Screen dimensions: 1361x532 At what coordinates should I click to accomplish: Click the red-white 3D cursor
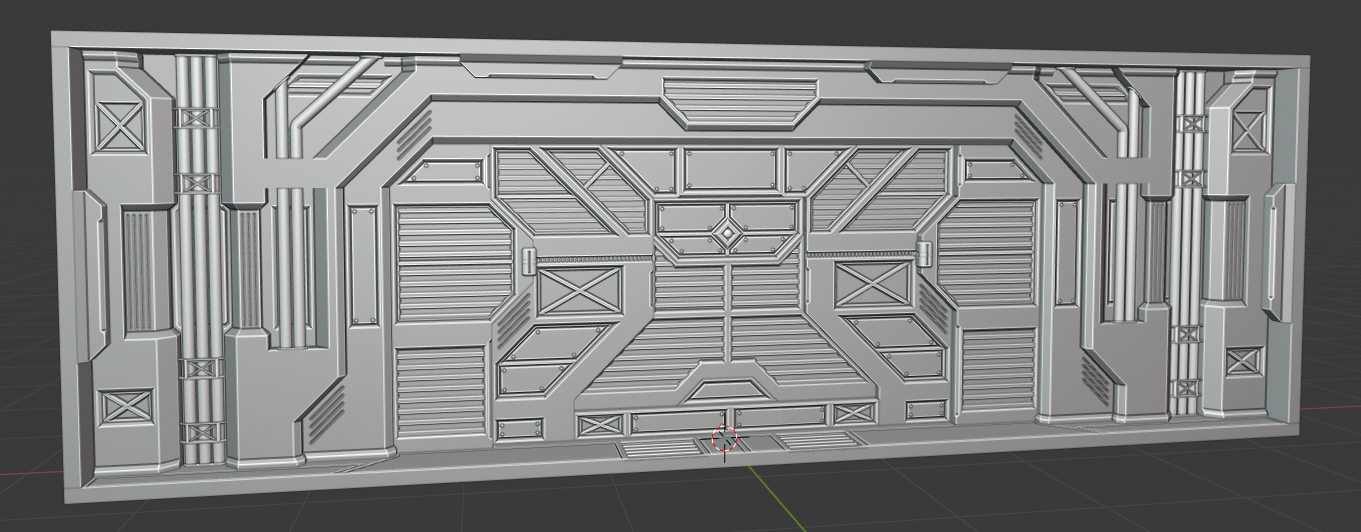click(724, 439)
